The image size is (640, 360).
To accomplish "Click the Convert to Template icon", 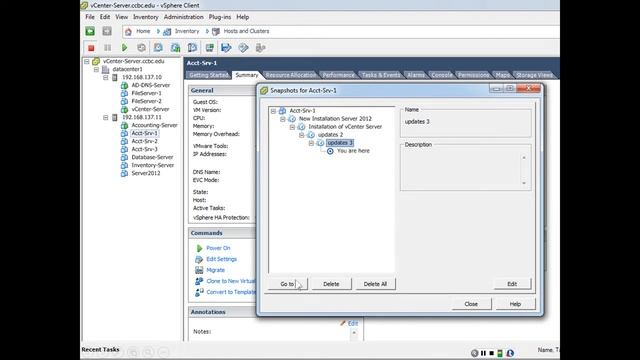I will 199,292.
